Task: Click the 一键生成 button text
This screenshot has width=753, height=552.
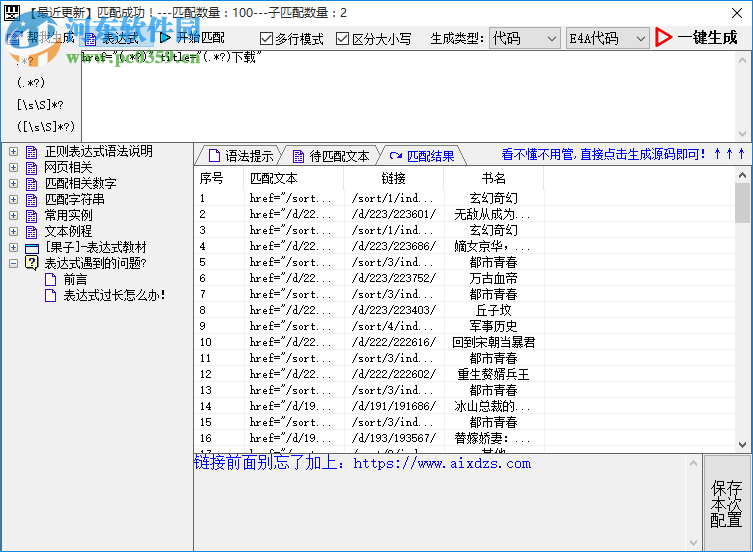Action: tap(707, 37)
